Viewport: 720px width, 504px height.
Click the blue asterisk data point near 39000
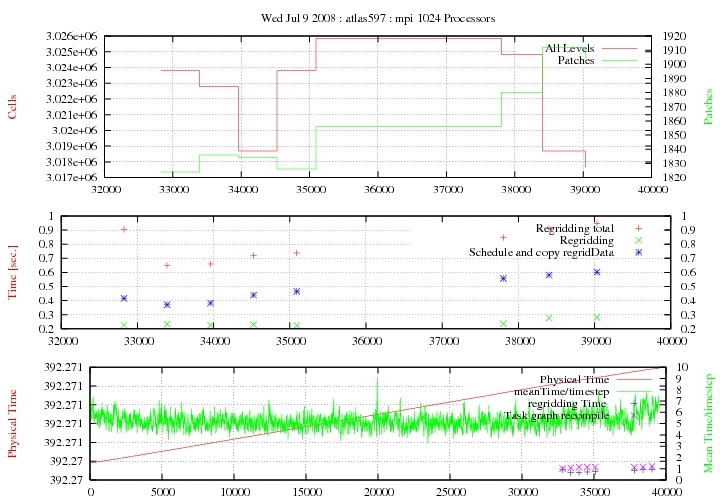click(596, 272)
